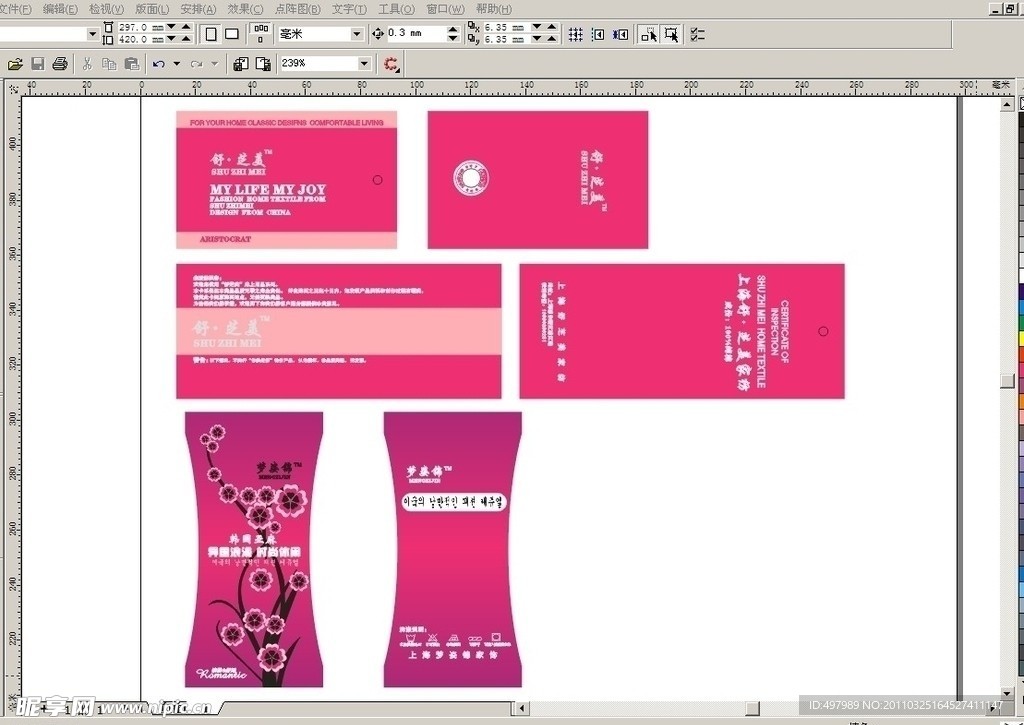Click the vertical scrollbar thumb
1024x725 pixels.
[x=1007, y=379]
